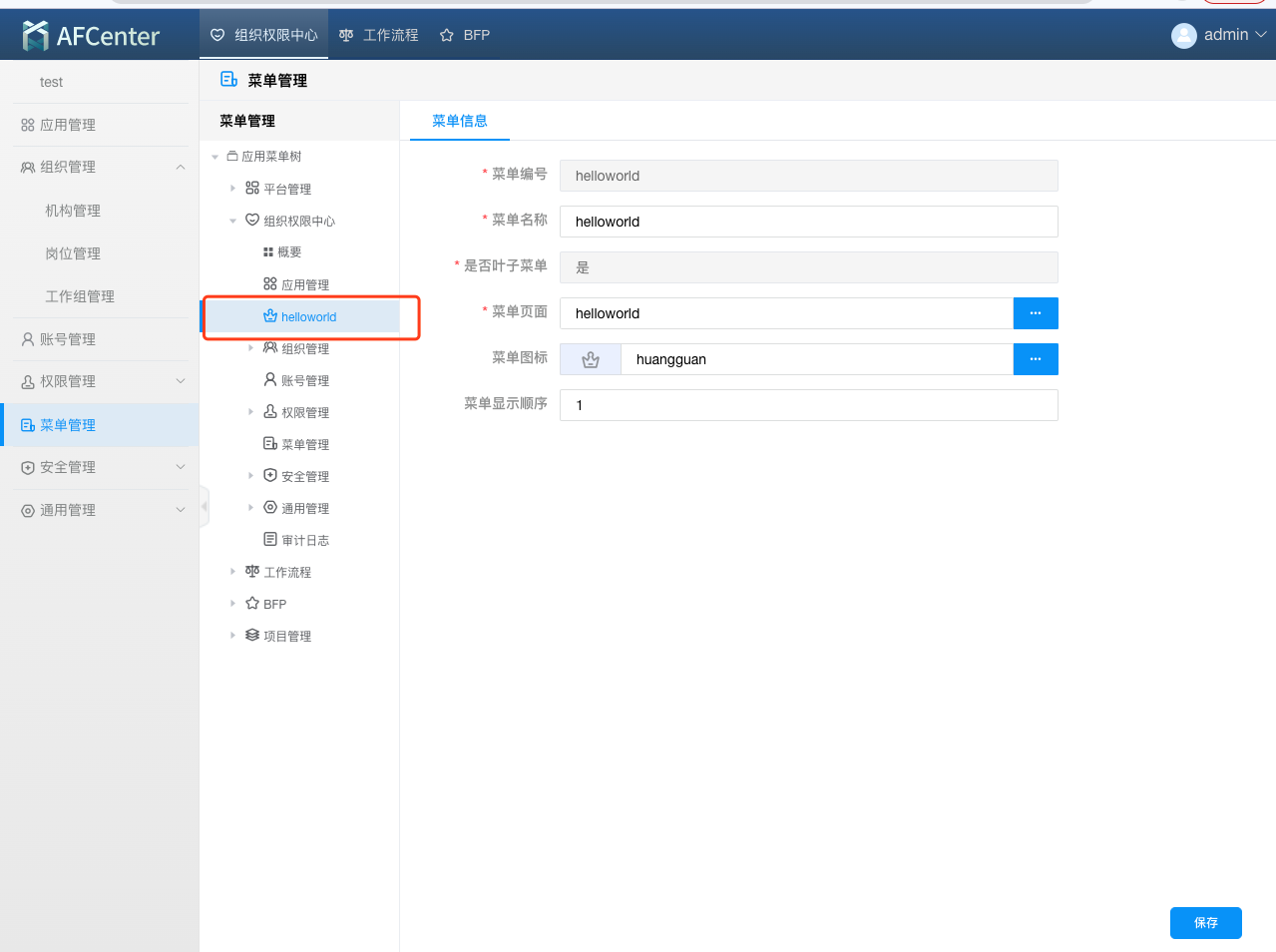Click the admin user avatar icon
Image resolution: width=1276 pixels, height=952 pixels.
click(x=1183, y=36)
